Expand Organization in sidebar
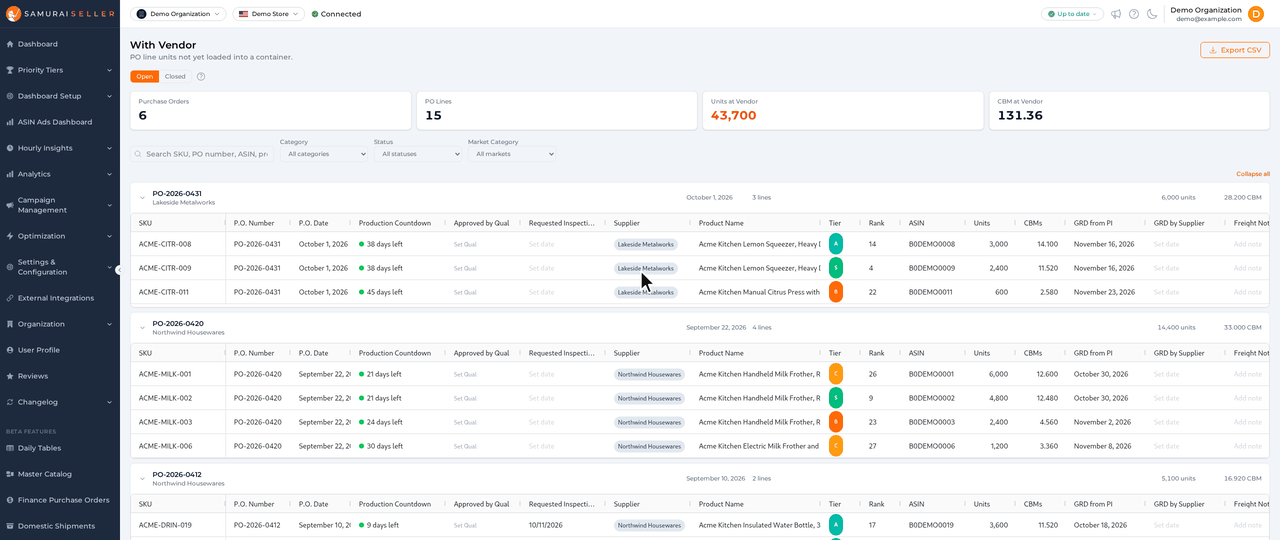 click(x=60, y=324)
